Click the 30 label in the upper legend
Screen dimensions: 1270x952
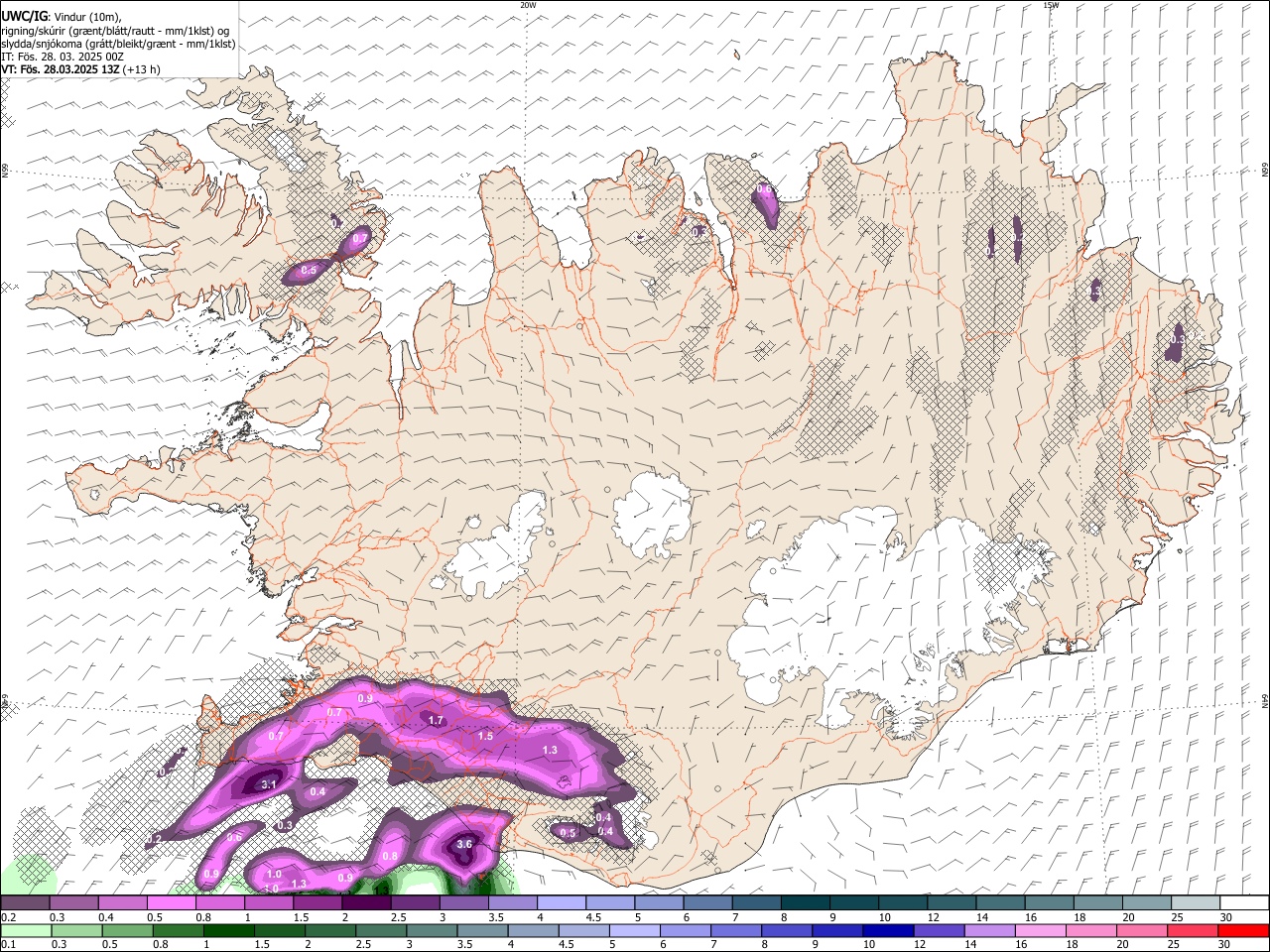tap(1226, 917)
